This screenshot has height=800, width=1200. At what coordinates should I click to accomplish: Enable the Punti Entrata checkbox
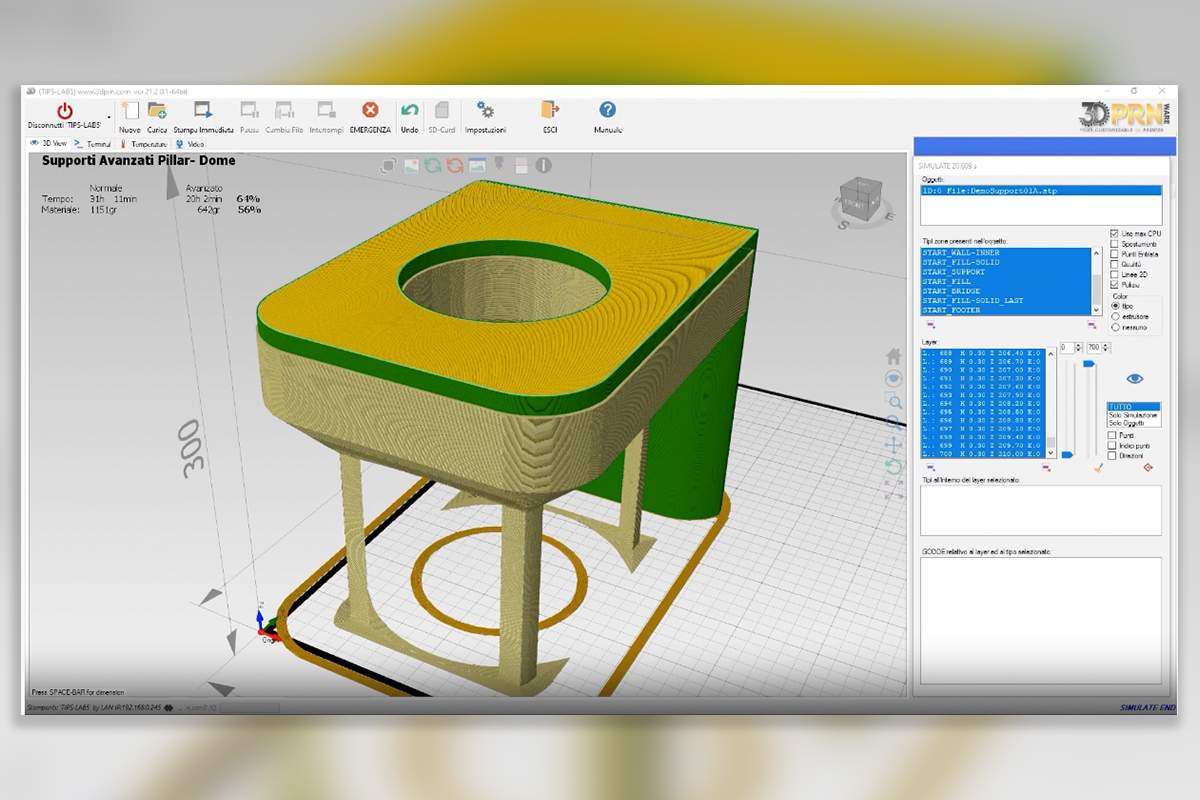1114,254
